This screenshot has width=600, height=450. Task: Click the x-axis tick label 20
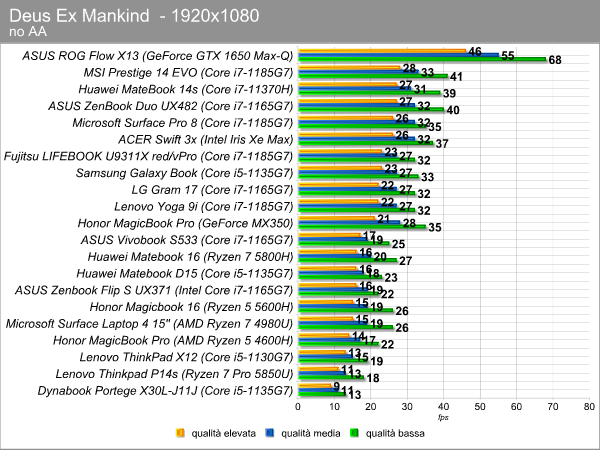click(x=370, y=407)
